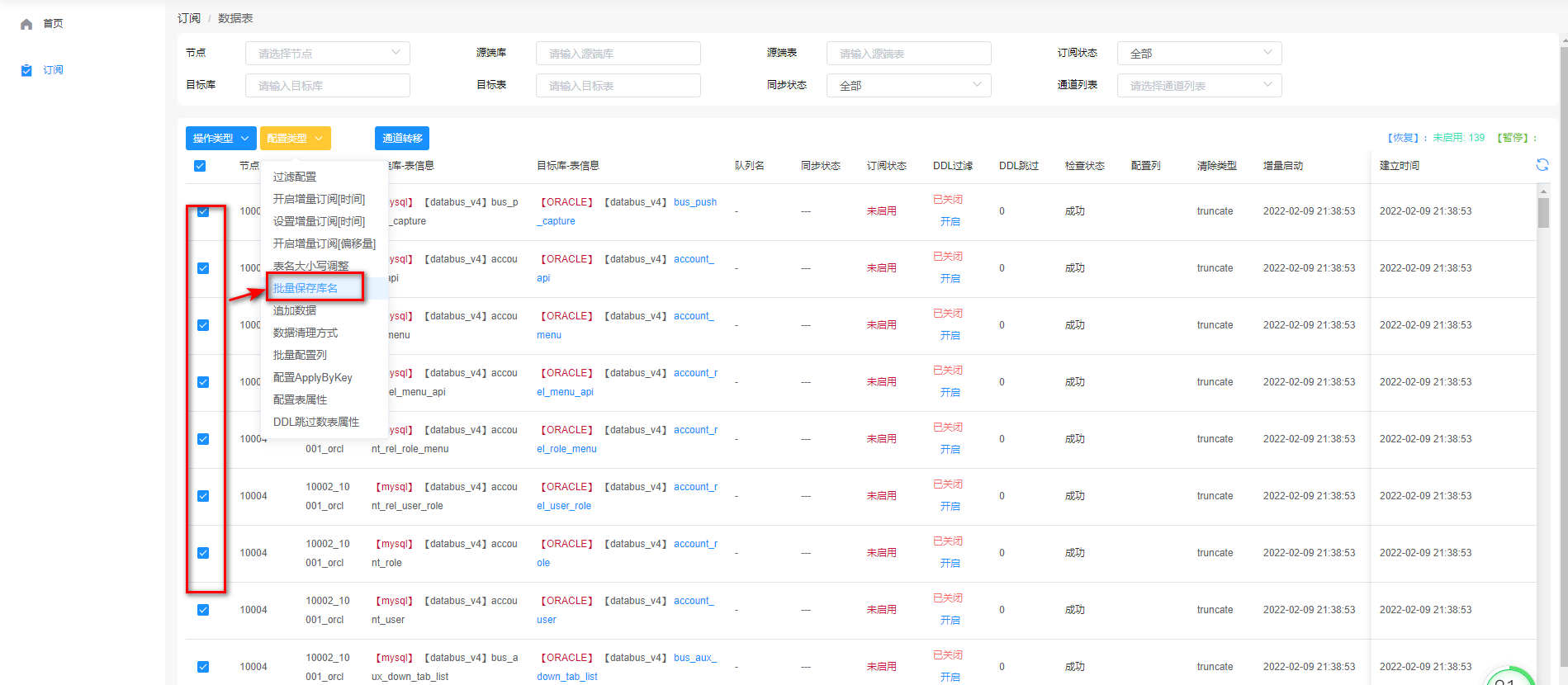Open the 通道列表 dropdown

point(1199,86)
